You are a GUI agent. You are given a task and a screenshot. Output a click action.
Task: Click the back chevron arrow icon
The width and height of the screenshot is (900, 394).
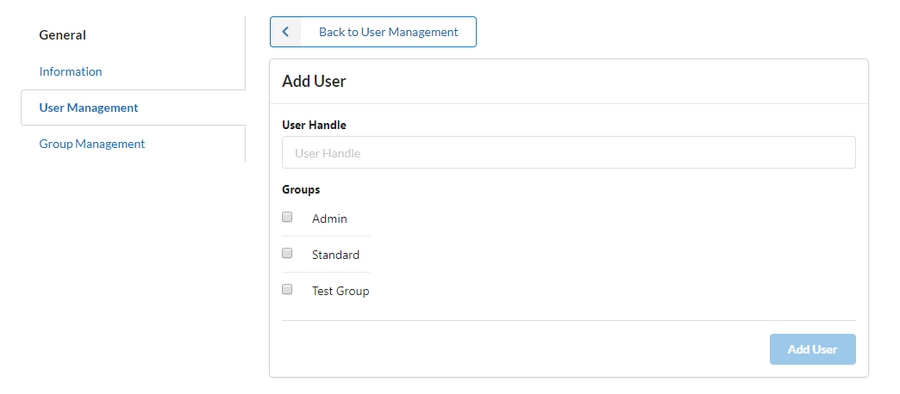click(286, 32)
